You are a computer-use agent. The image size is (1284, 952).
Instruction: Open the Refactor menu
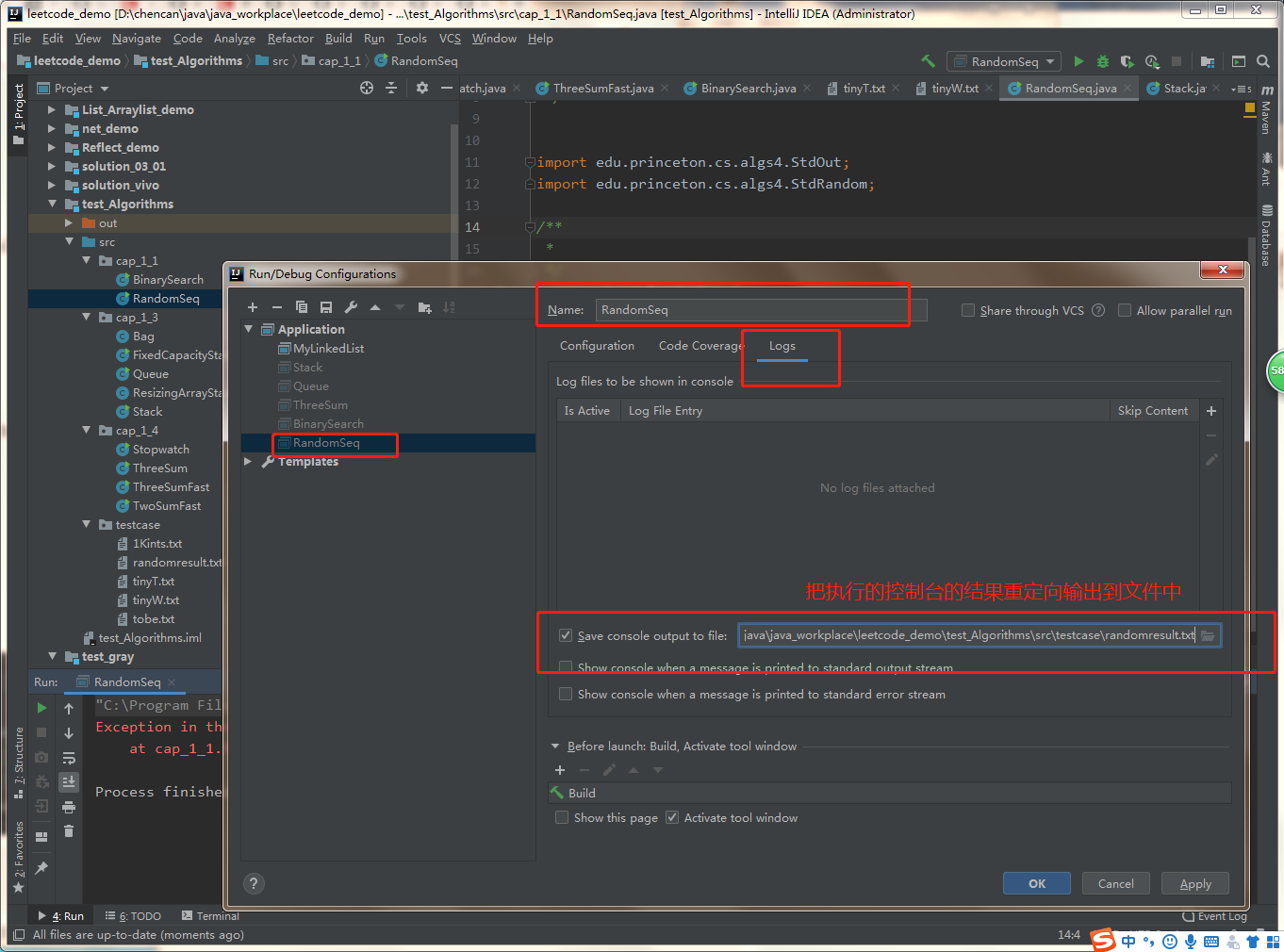[290, 39]
